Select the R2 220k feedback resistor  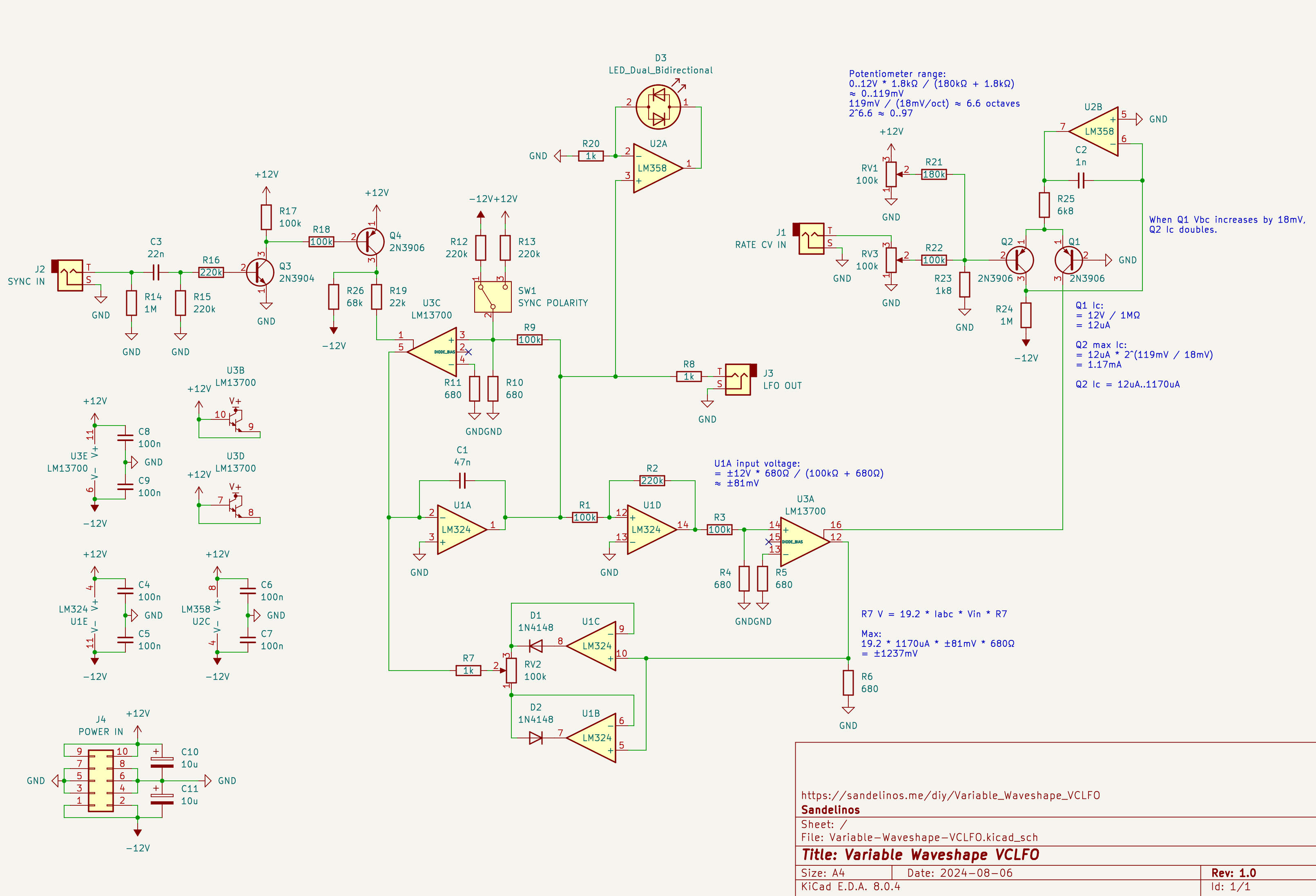tap(652, 481)
